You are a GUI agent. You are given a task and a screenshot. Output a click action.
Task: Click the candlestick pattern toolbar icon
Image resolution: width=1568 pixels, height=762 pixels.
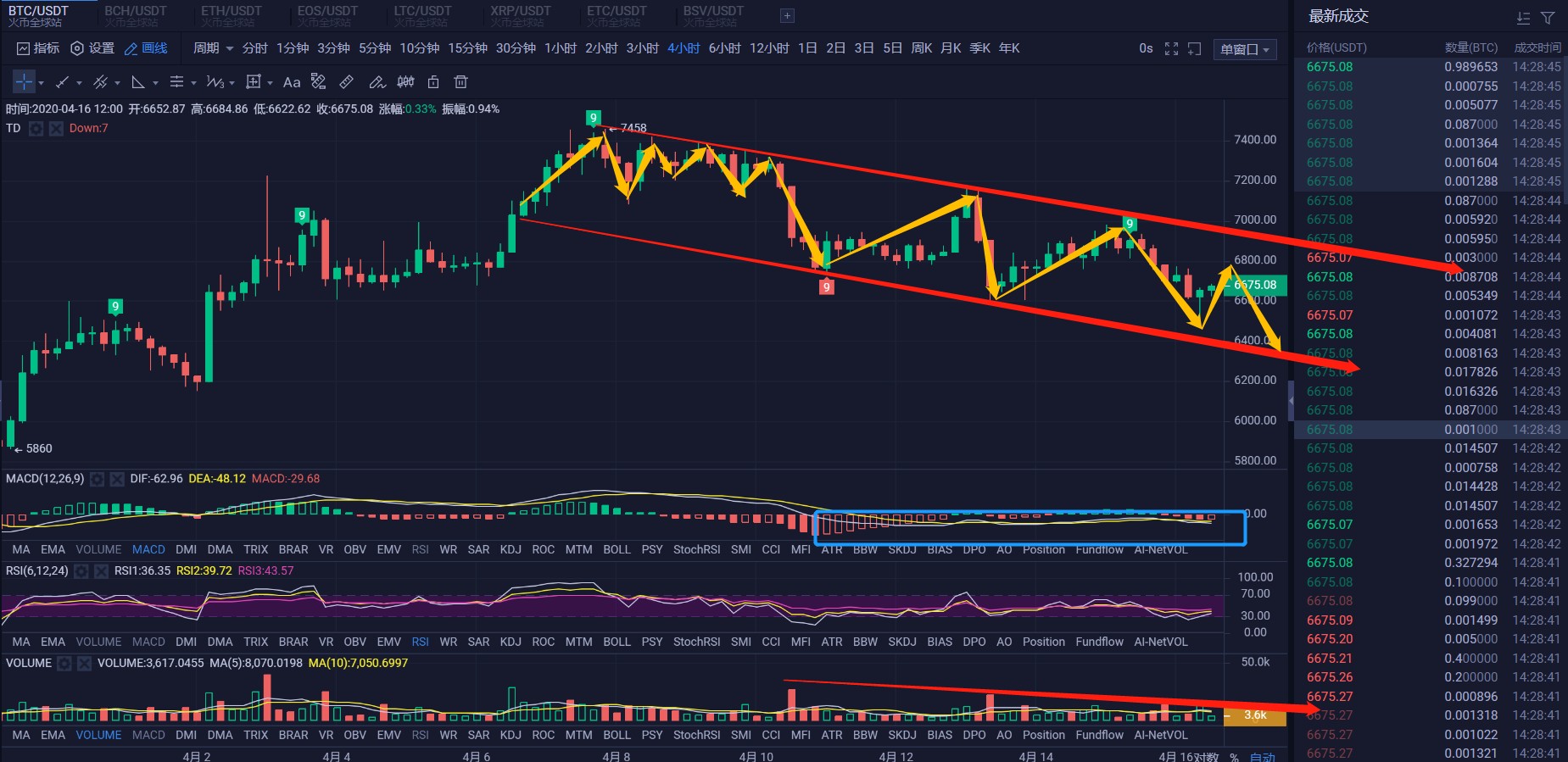click(x=406, y=82)
